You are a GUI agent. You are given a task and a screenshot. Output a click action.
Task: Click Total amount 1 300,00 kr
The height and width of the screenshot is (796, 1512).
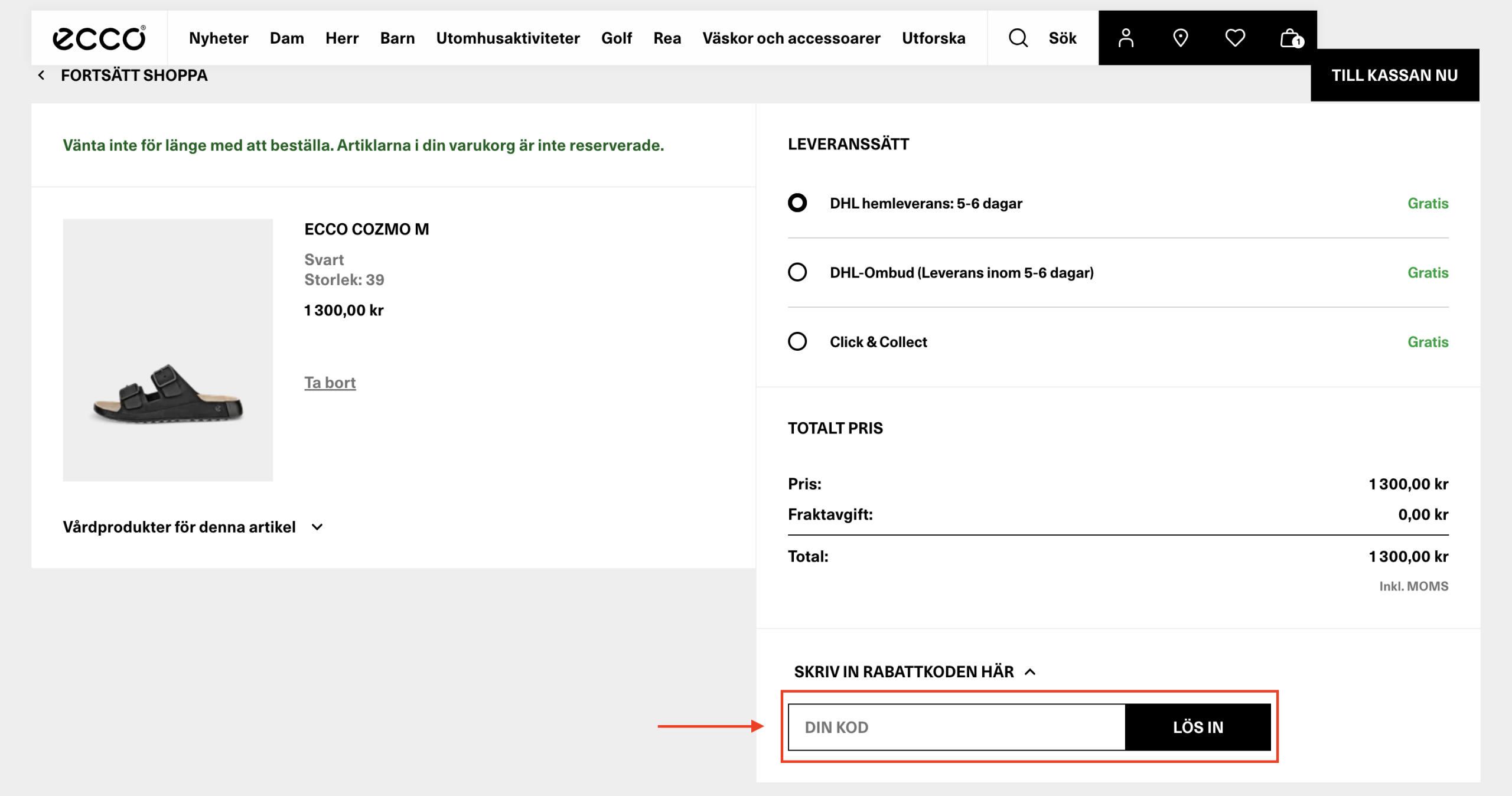(x=1408, y=556)
